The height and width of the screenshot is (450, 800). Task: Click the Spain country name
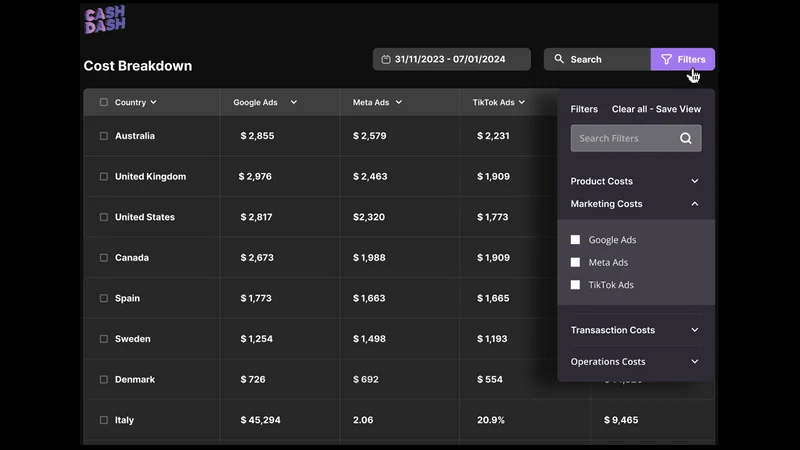(x=127, y=298)
